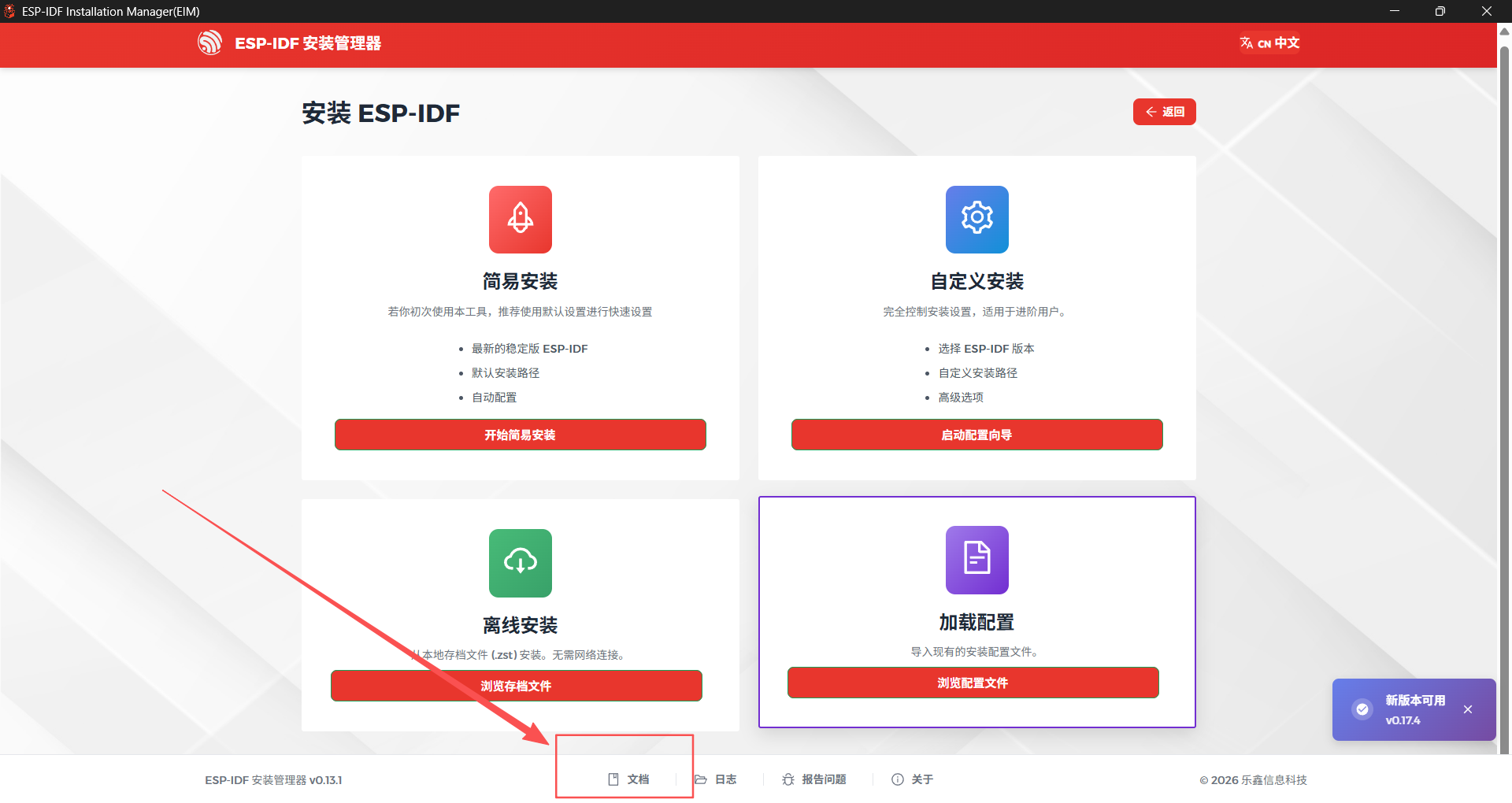Launch the wizard via 启动配置向导
The height and width of the screenshot is (803, 1512).
[977, 435]
